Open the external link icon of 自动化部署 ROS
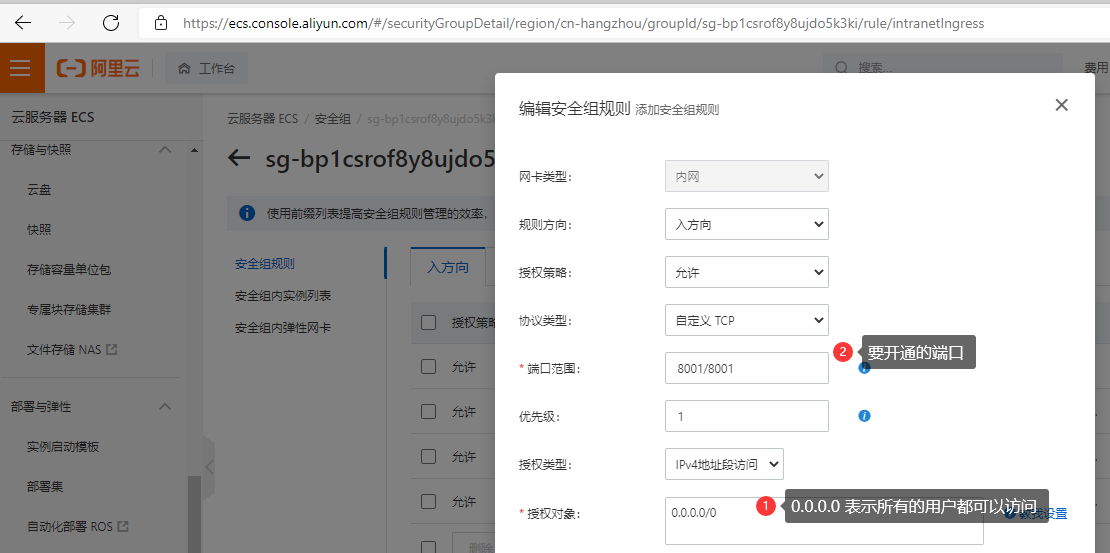 click(x=123, y=526)
